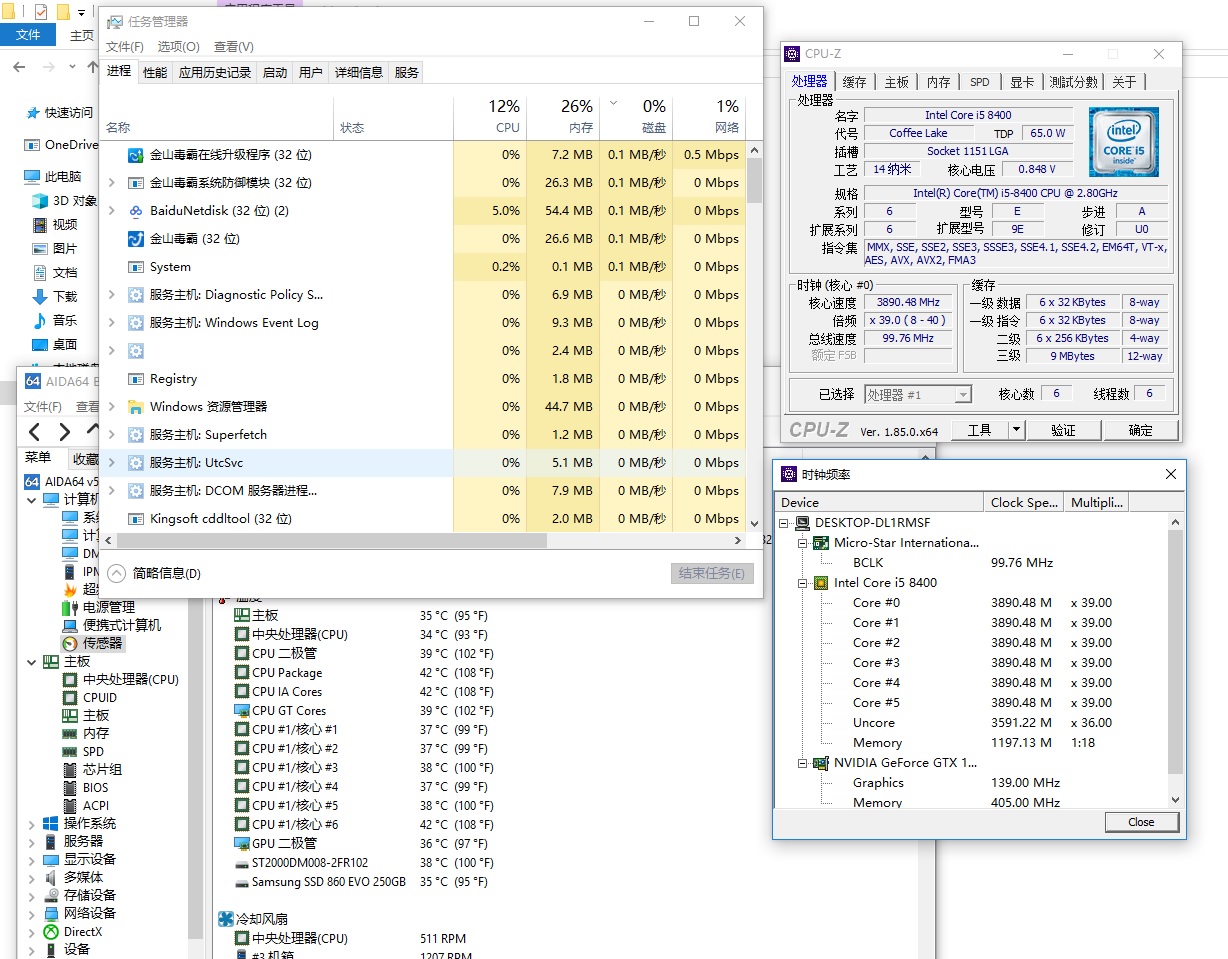Click the 网络设备 icon in AIDA64 tree
This screenshot has height=959, width=1228.
[51, 913]
